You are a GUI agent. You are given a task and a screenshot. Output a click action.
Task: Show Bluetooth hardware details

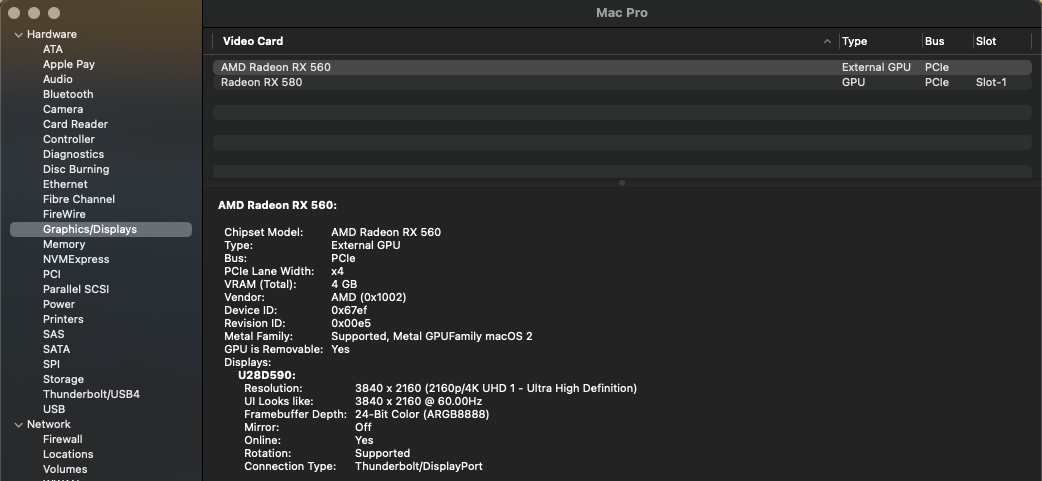click(x=68, y=94)
